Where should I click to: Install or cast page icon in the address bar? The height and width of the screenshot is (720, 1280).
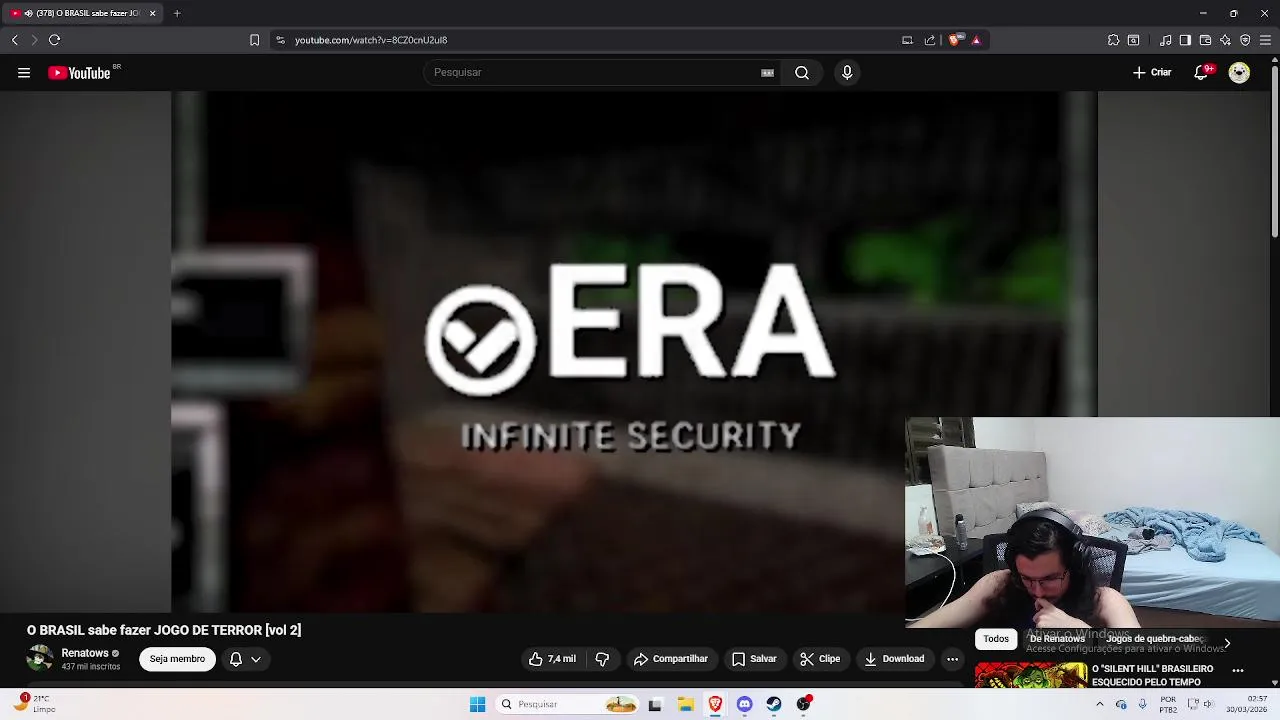[x=907, y=40]
